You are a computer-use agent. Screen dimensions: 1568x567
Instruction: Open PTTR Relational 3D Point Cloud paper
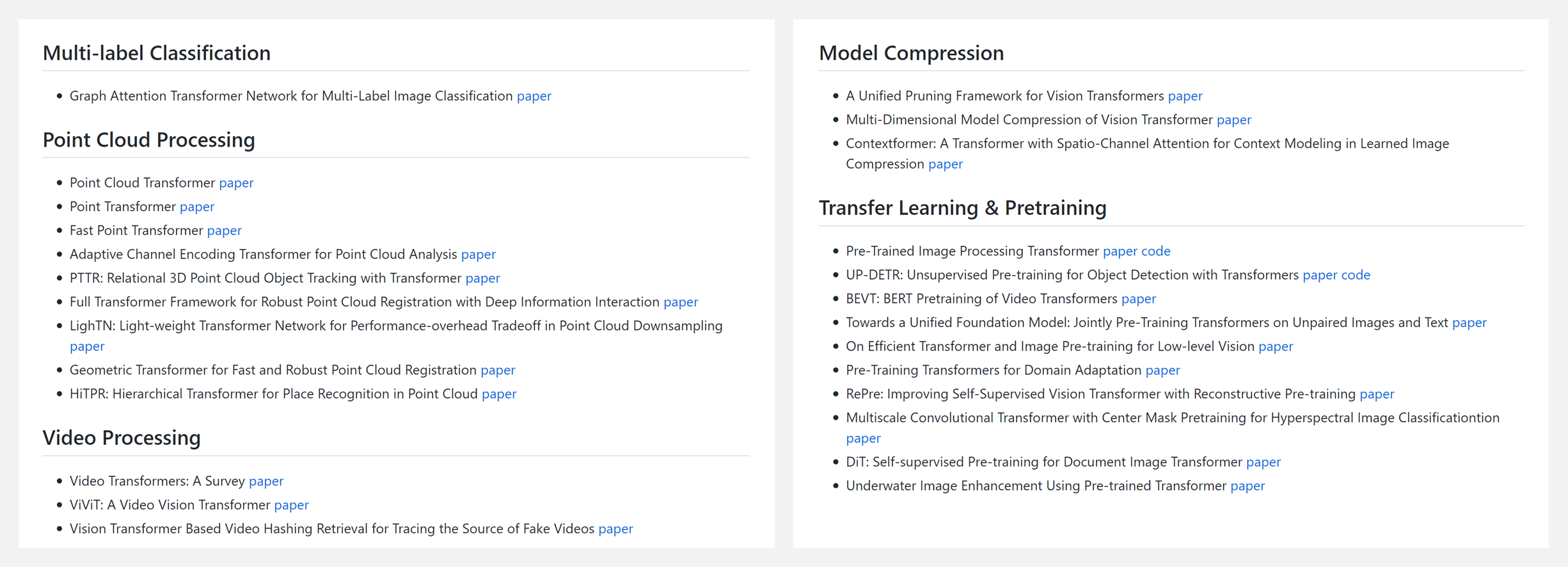pyautogui.click(x=482, y=278)
